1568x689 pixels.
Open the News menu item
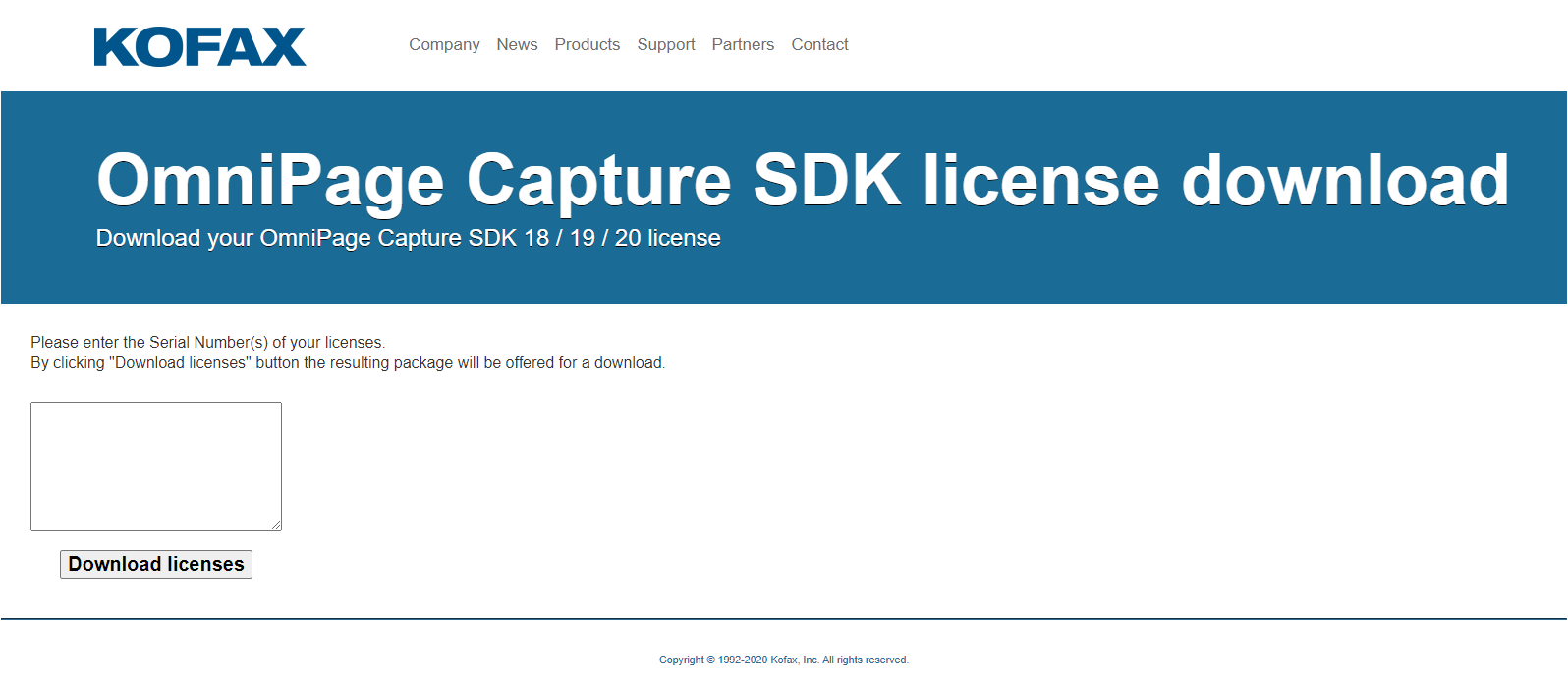pos(517,44)
